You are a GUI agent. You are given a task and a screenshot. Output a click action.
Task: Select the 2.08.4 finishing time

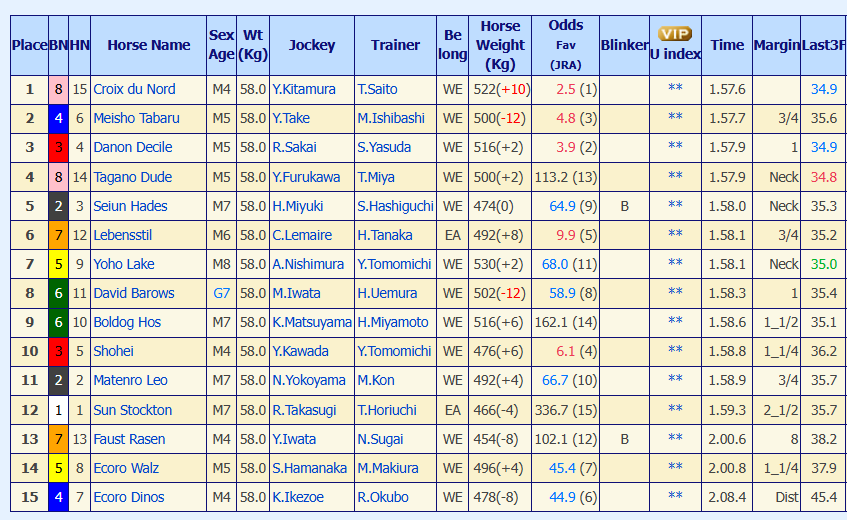(x=727, y=497)
